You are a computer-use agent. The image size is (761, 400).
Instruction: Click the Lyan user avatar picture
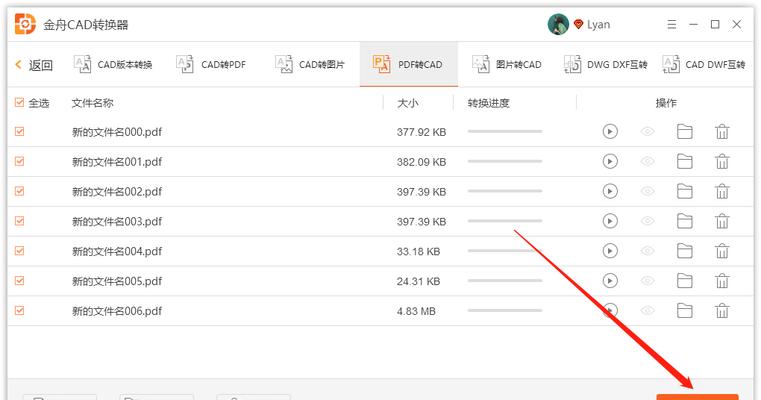point(558,24)
